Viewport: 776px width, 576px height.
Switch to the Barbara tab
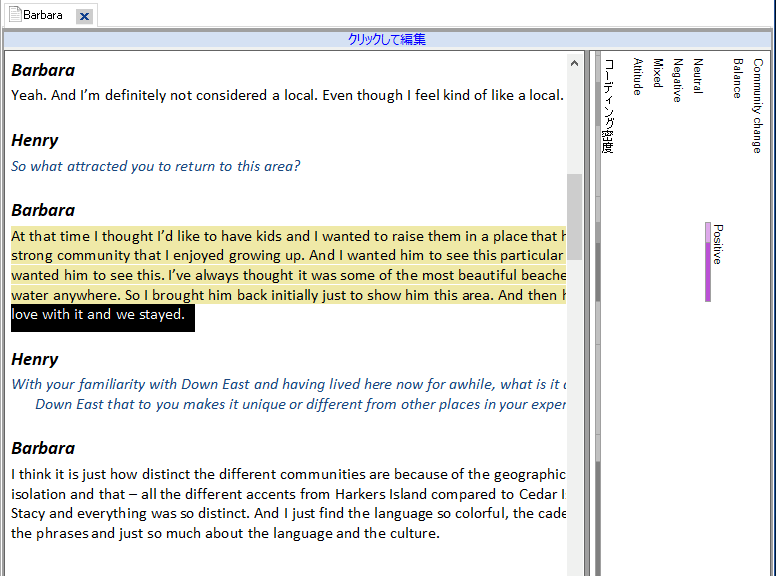(x=43, y=15)
